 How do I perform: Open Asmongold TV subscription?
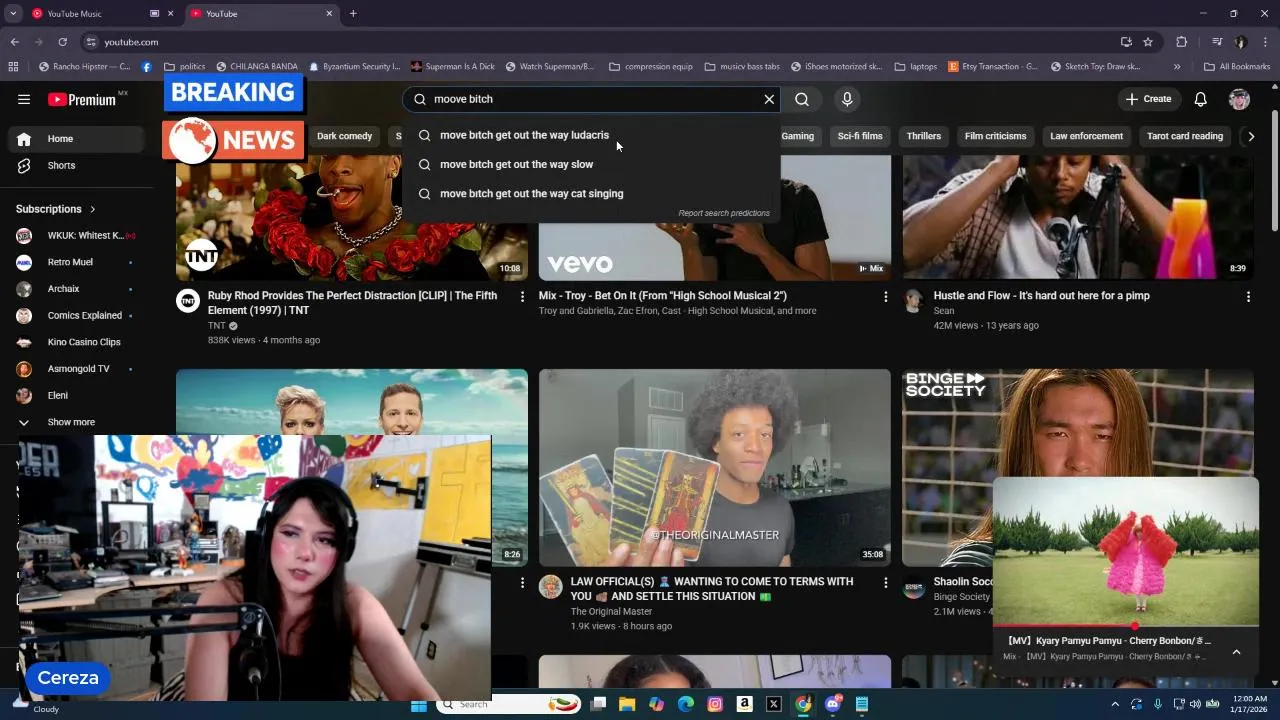click(x=75, y=368)
